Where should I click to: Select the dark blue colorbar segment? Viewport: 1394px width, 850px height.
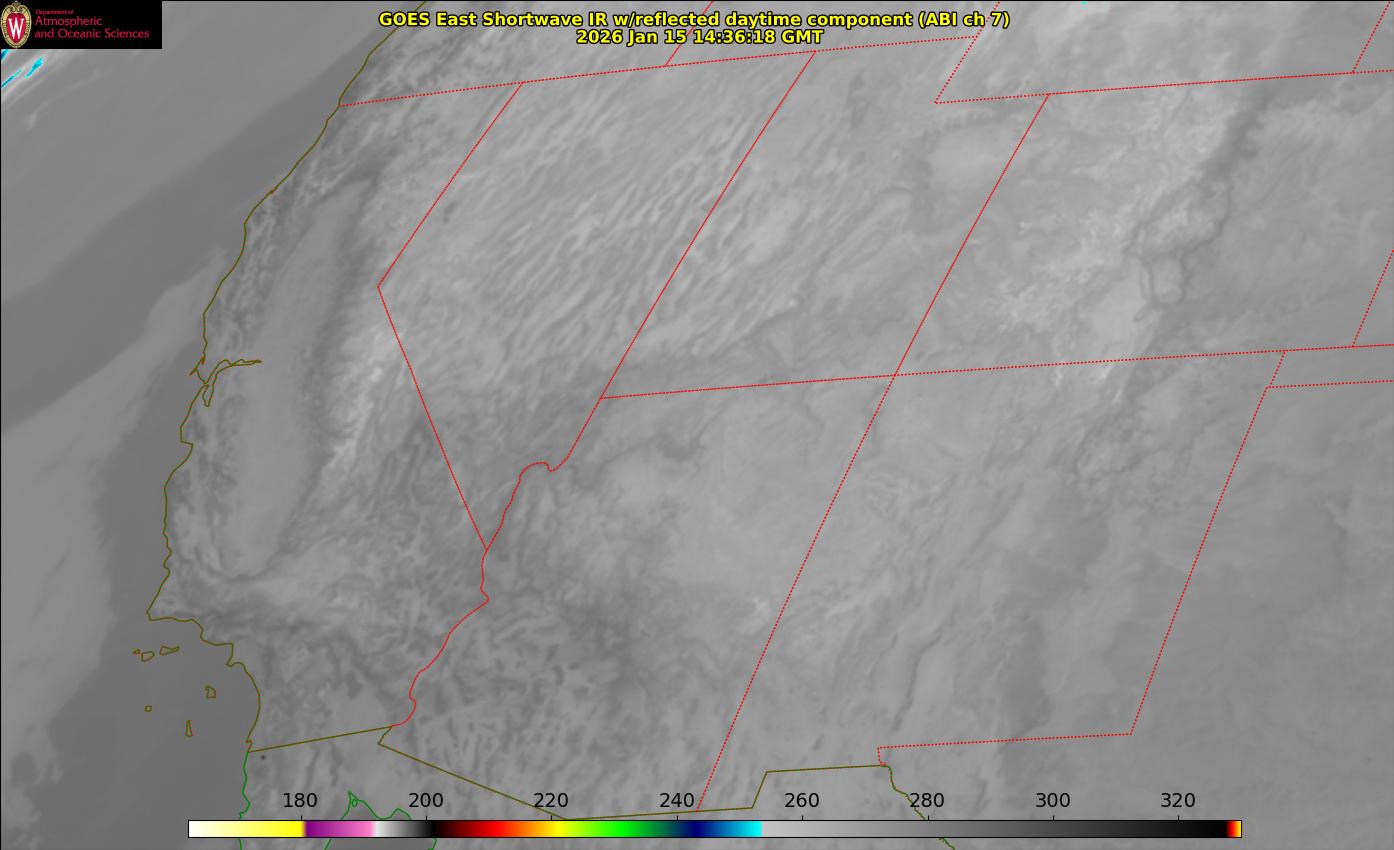pos(695,829)
